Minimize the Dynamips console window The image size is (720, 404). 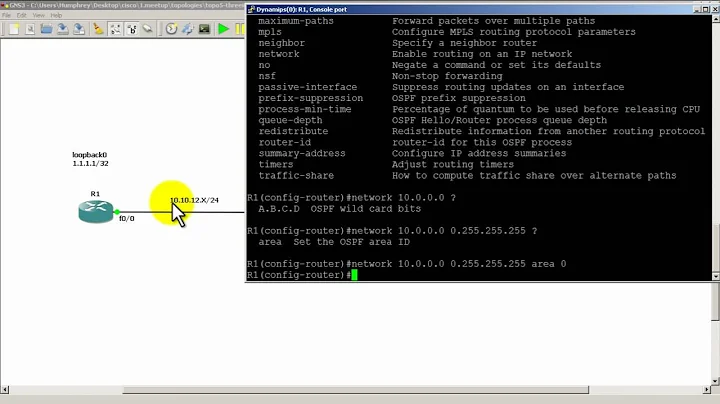[x=697, y=9]
